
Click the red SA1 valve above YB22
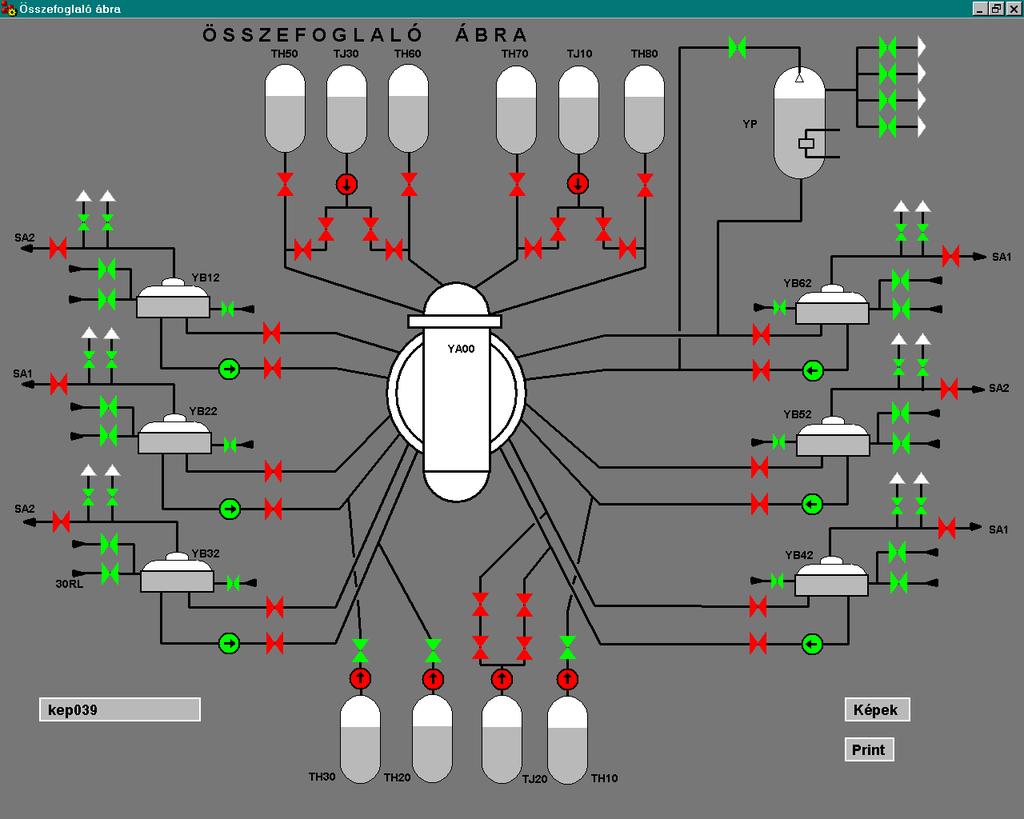58,384
